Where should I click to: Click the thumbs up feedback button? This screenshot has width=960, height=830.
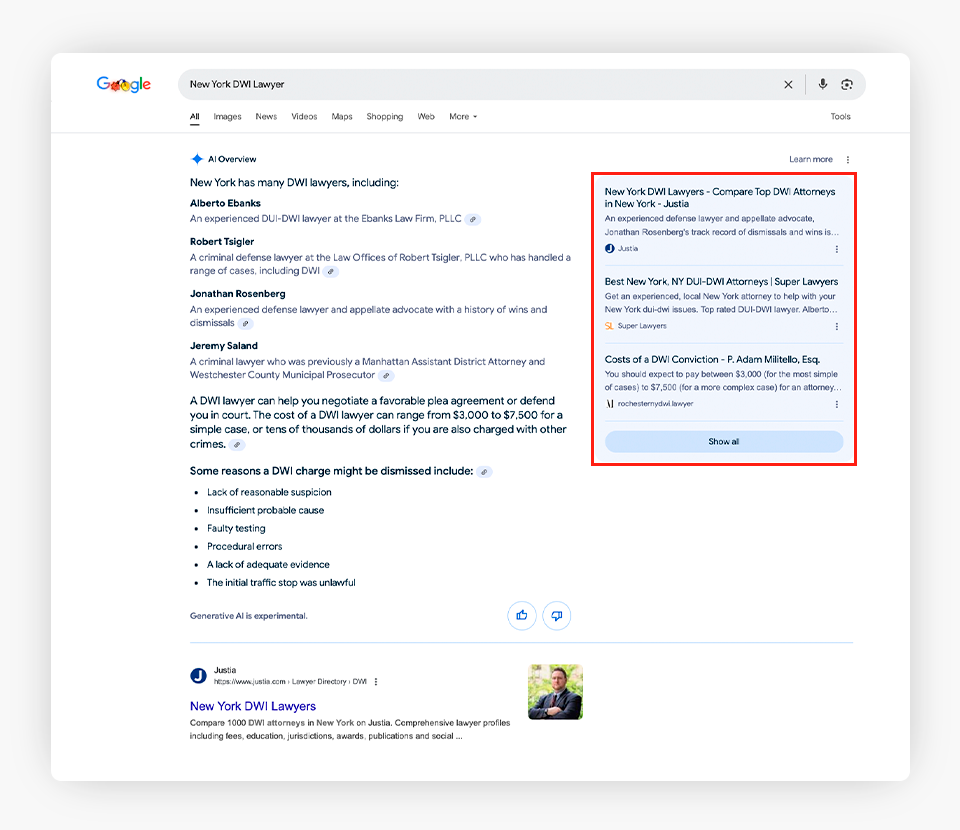(x=522, y=615)
